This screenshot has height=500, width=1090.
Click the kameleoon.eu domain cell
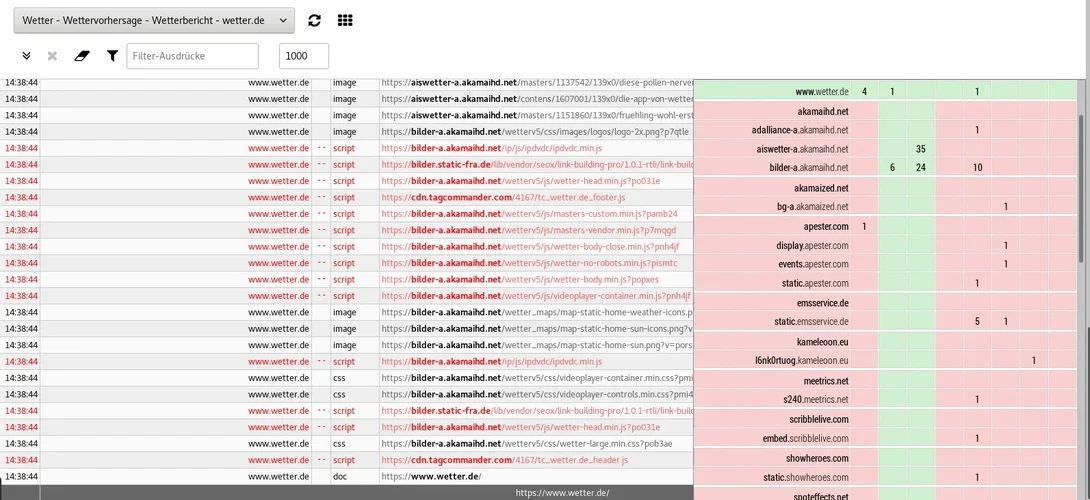point(772,342)
